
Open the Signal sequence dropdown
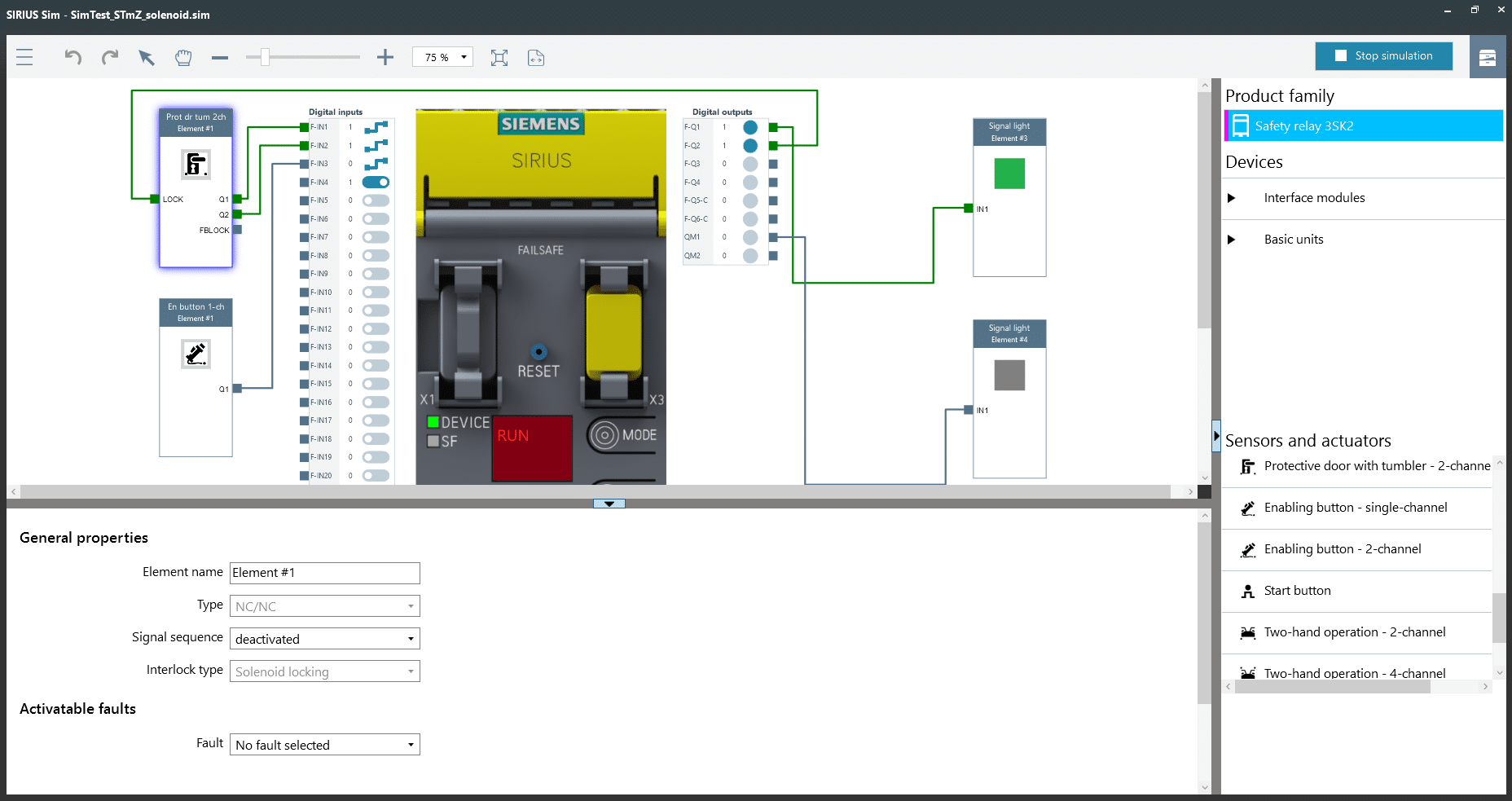pos(324,639)
